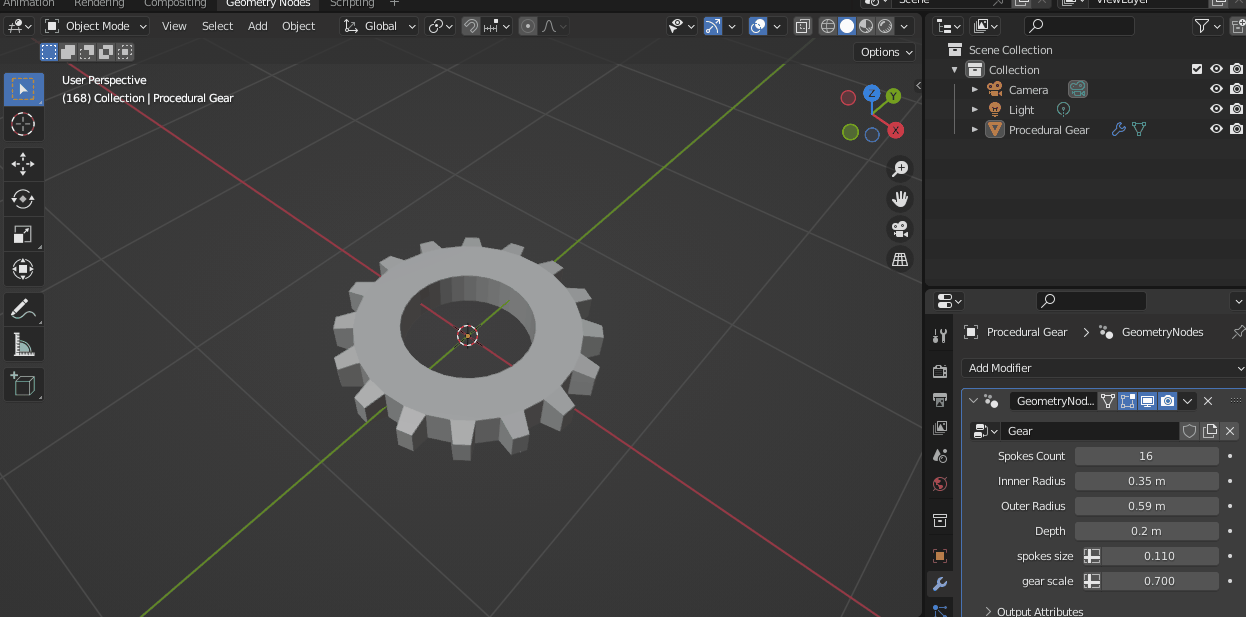
Task: Open the View menu
Action: (x=174, y=26)
